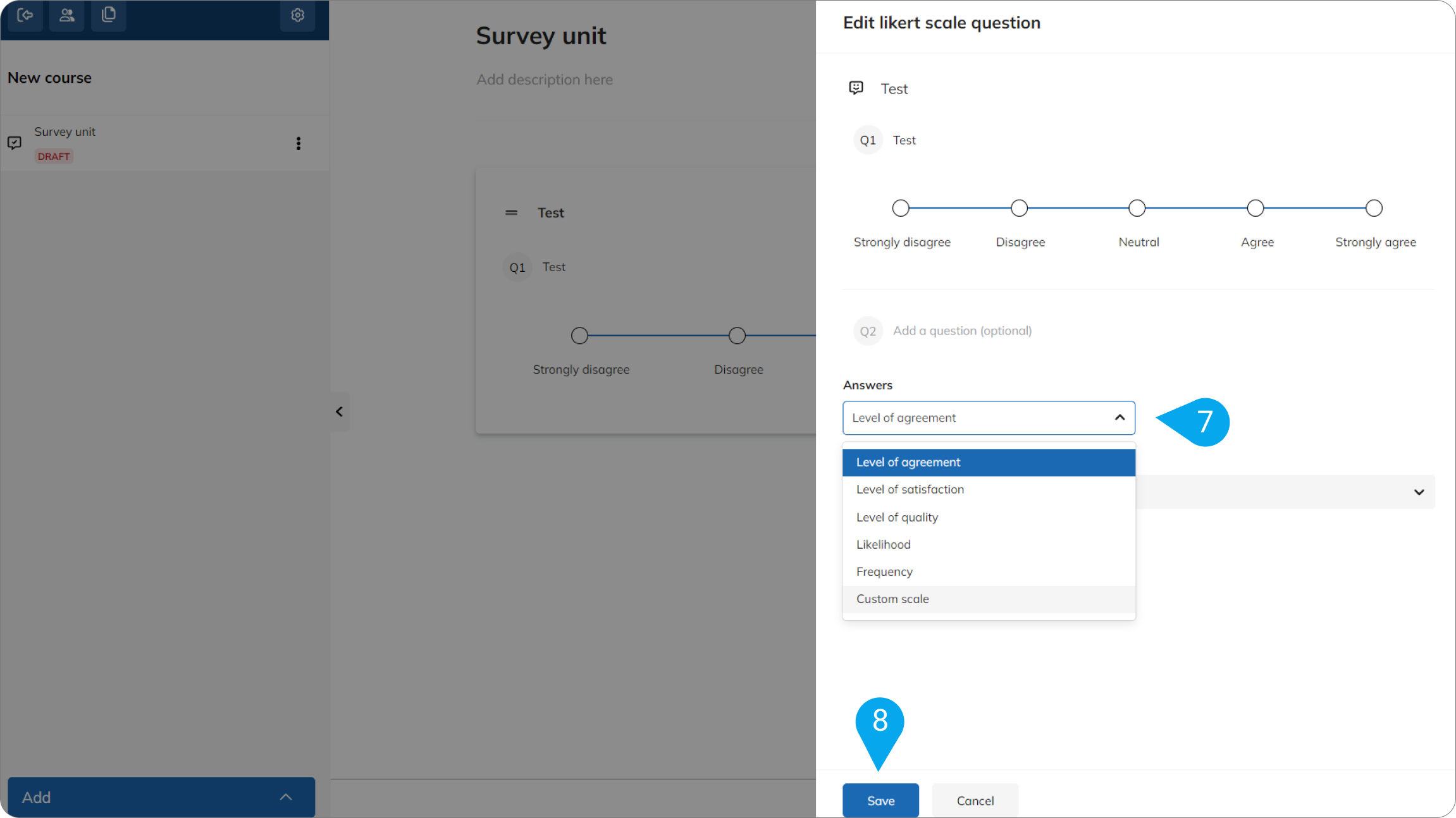Screen dimensions: 1456x818
Task: Click Neutral label in edit panel
Action: click(x=1138, y=242)
